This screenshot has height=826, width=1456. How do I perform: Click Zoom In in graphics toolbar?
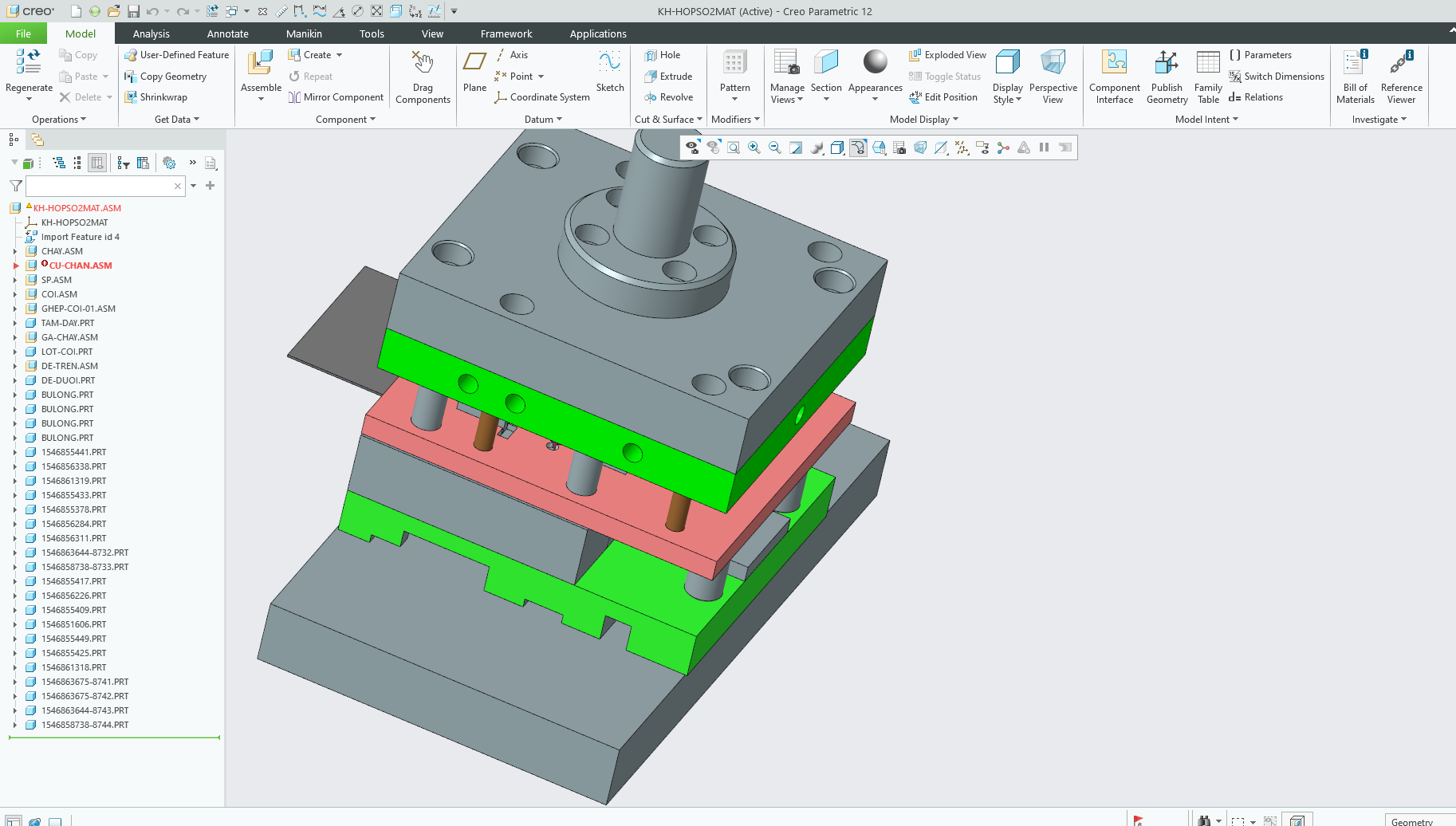coord(754,147)
